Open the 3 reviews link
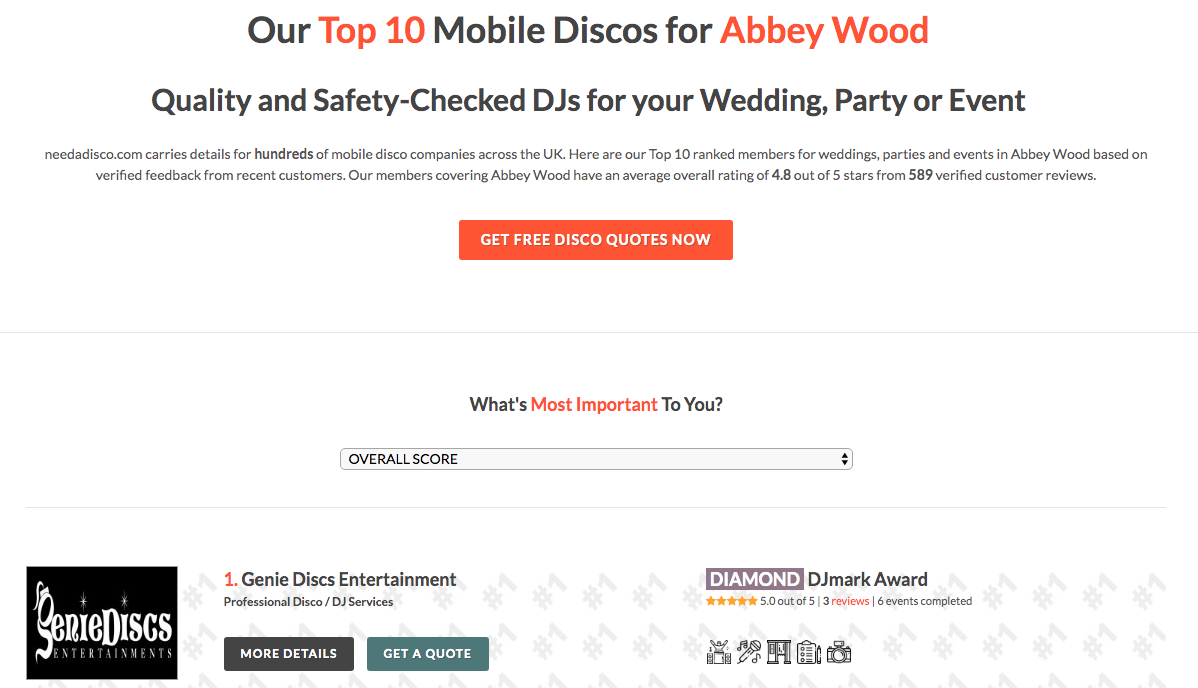Viewport: 1198px width, 688px height. pyautogui.click(x=846, y=601)
